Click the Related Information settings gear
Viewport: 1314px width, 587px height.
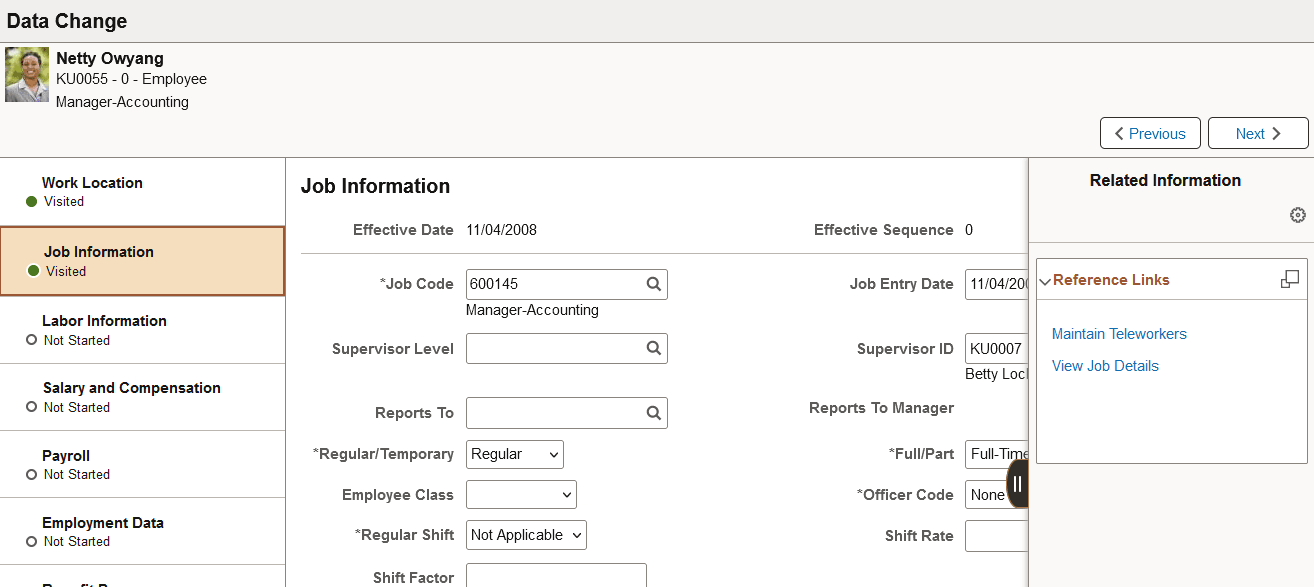click(1297, 214)
